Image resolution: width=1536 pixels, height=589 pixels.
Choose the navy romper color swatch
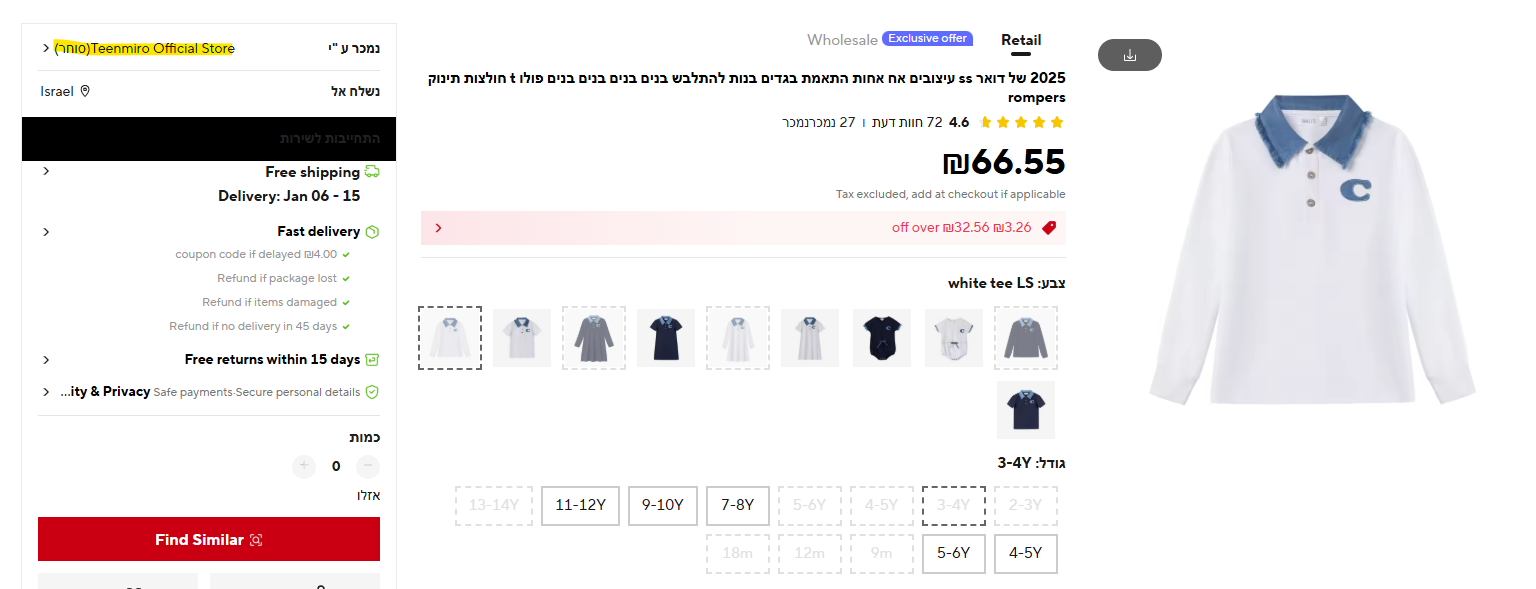tap(882, 338)
